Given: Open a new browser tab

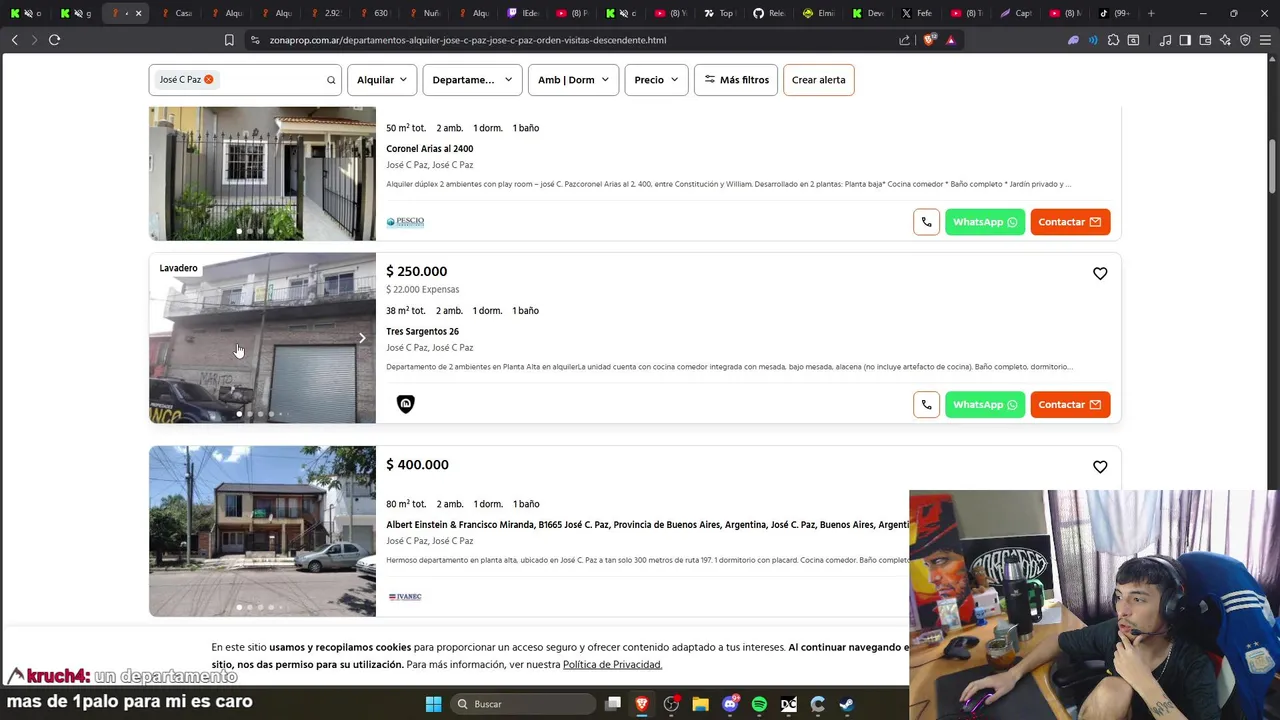Looking at the screenshot, I should 1151,13.
